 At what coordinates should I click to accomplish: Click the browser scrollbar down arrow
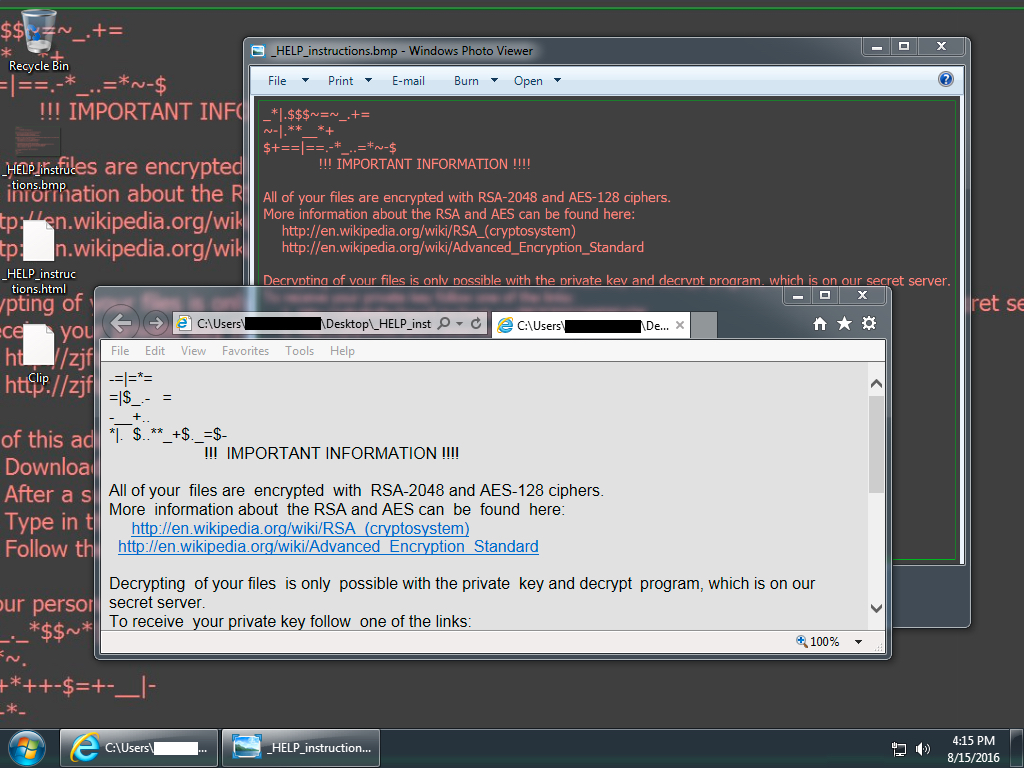coord(876,607)
